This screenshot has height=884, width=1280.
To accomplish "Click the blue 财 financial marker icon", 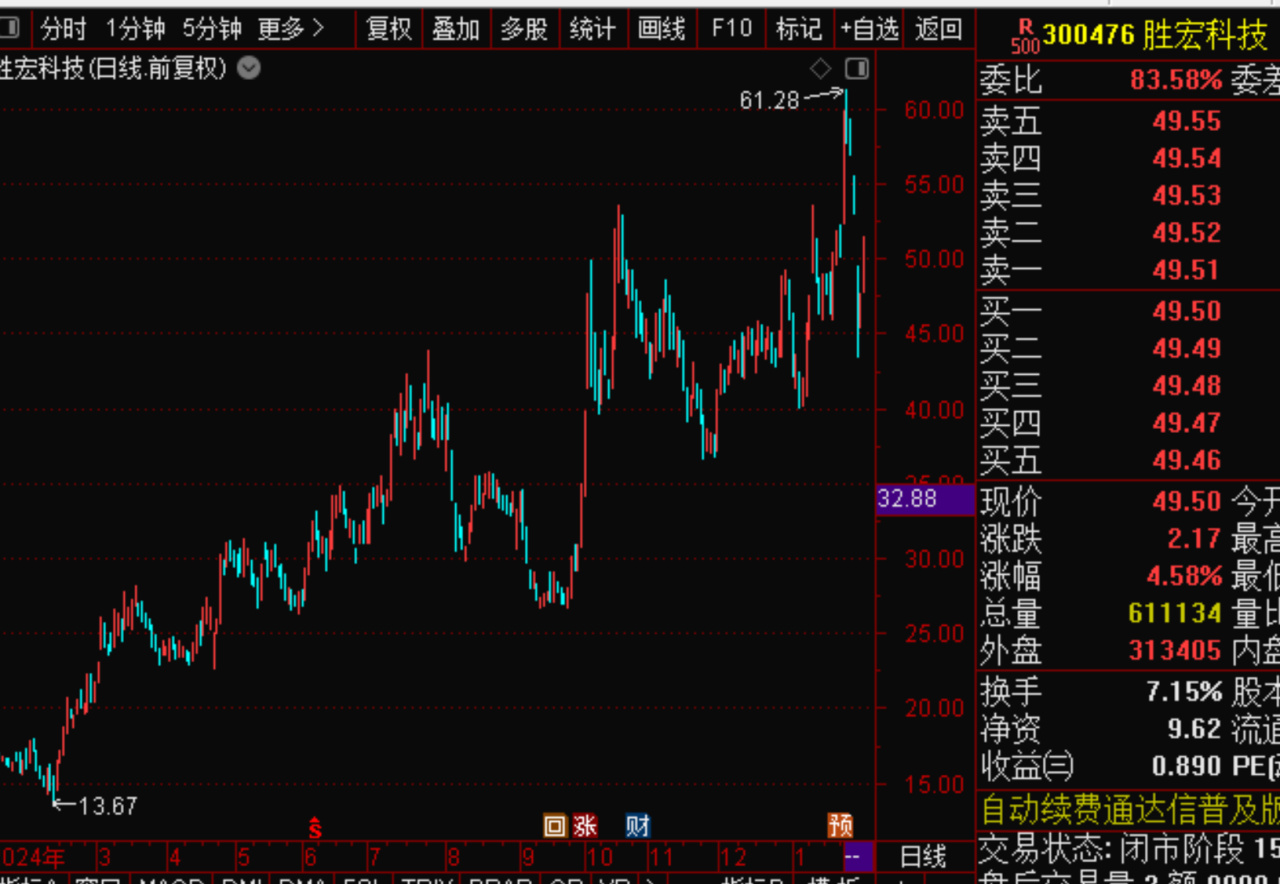I will click(638, 826).
